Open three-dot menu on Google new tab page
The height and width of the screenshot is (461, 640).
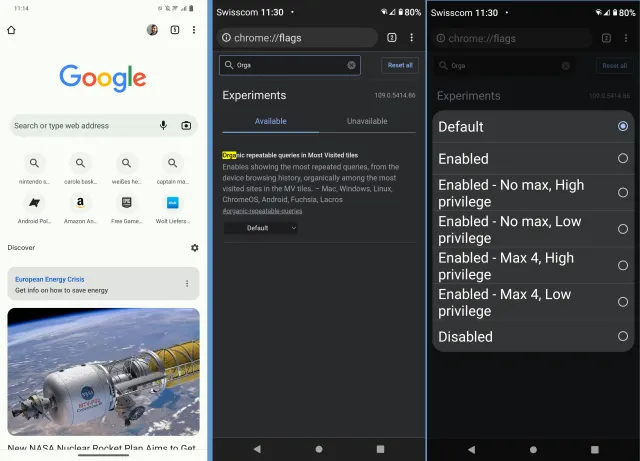[x=194, y=30]
